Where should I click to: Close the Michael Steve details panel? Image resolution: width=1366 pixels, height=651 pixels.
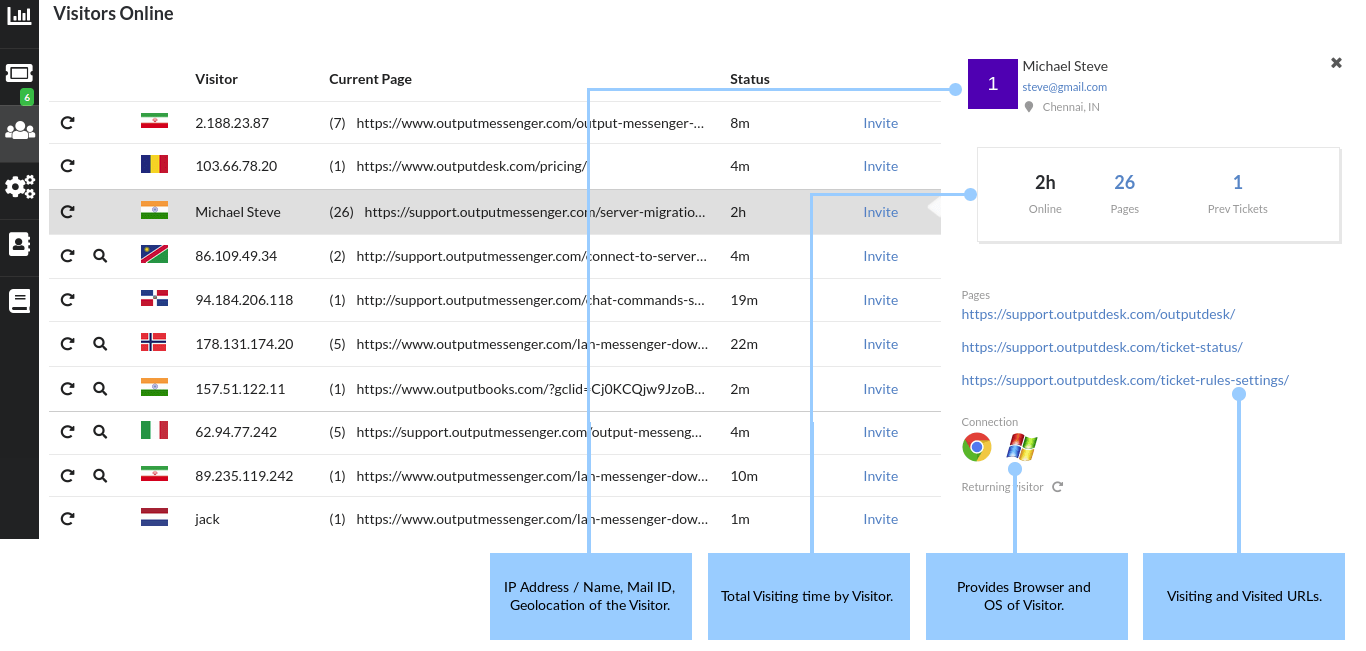tap(1336, 63)
